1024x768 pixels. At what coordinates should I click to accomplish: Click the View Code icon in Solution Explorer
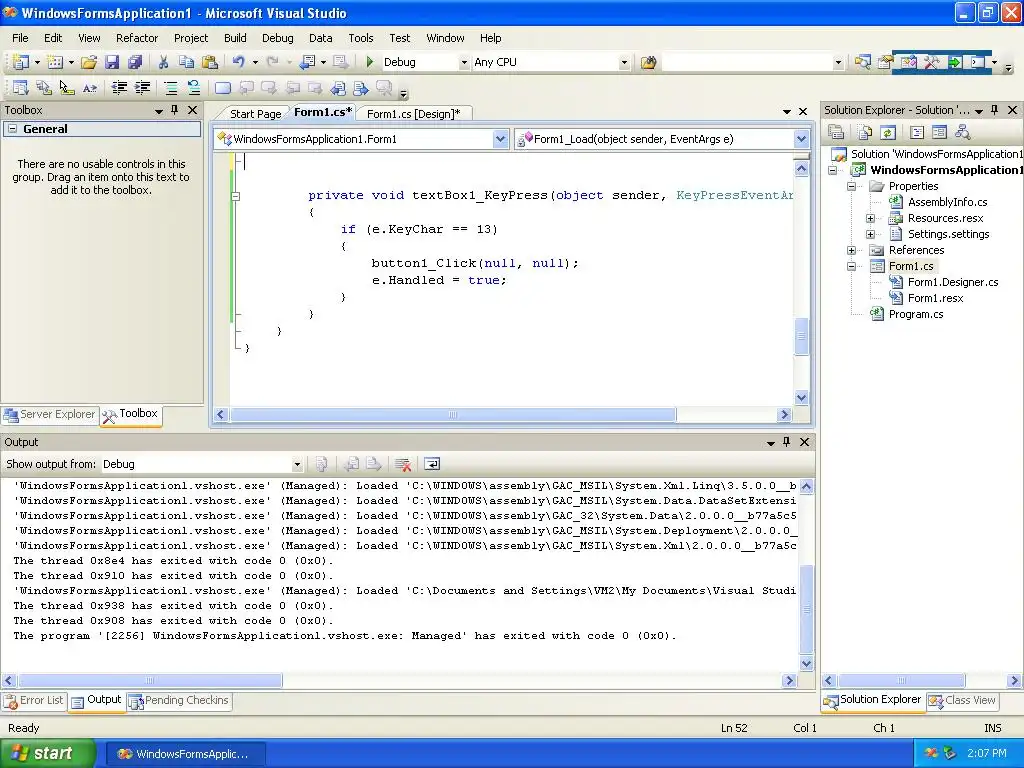click(x=917, y=133)
